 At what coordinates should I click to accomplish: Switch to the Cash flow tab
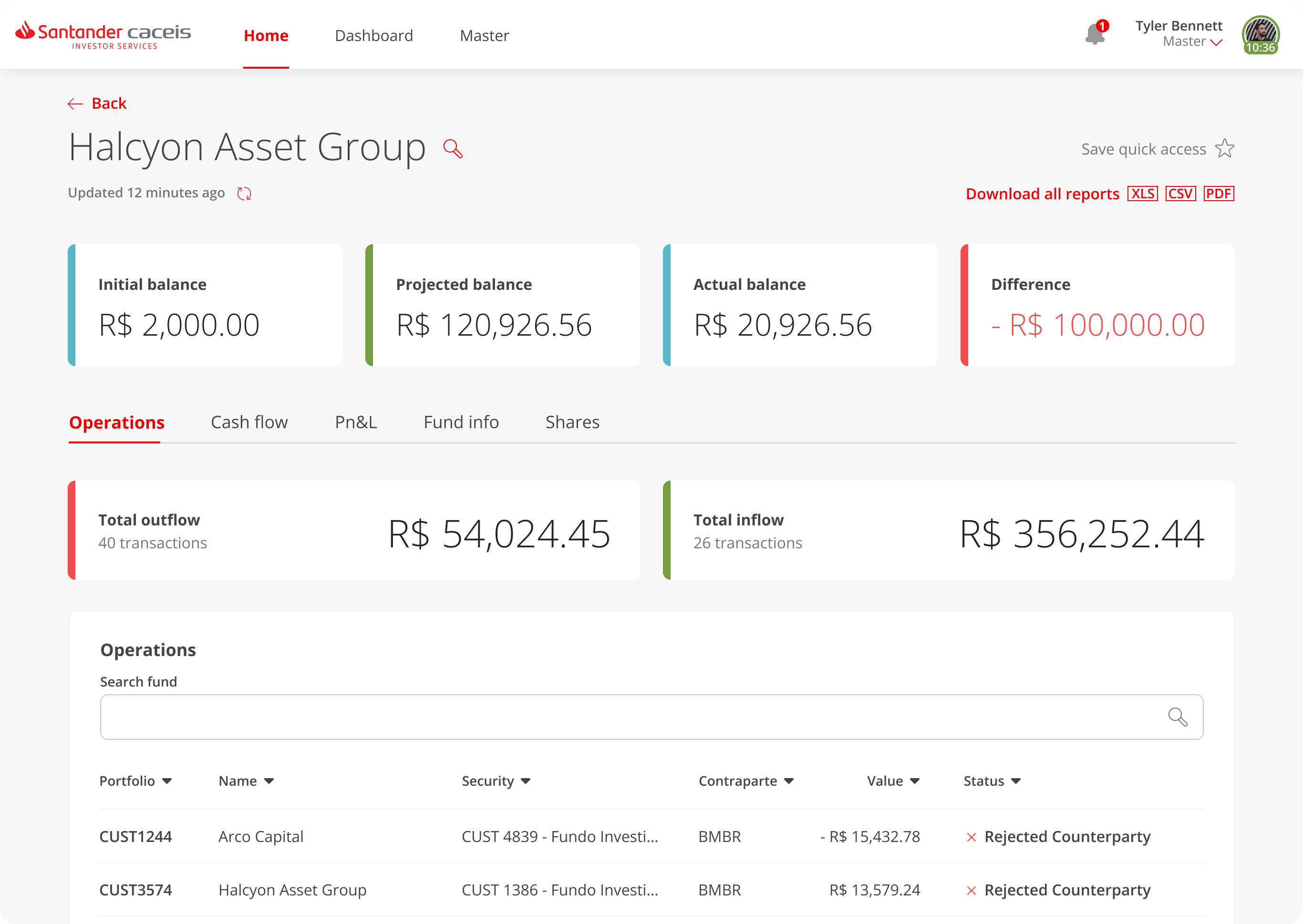[249, 422]
